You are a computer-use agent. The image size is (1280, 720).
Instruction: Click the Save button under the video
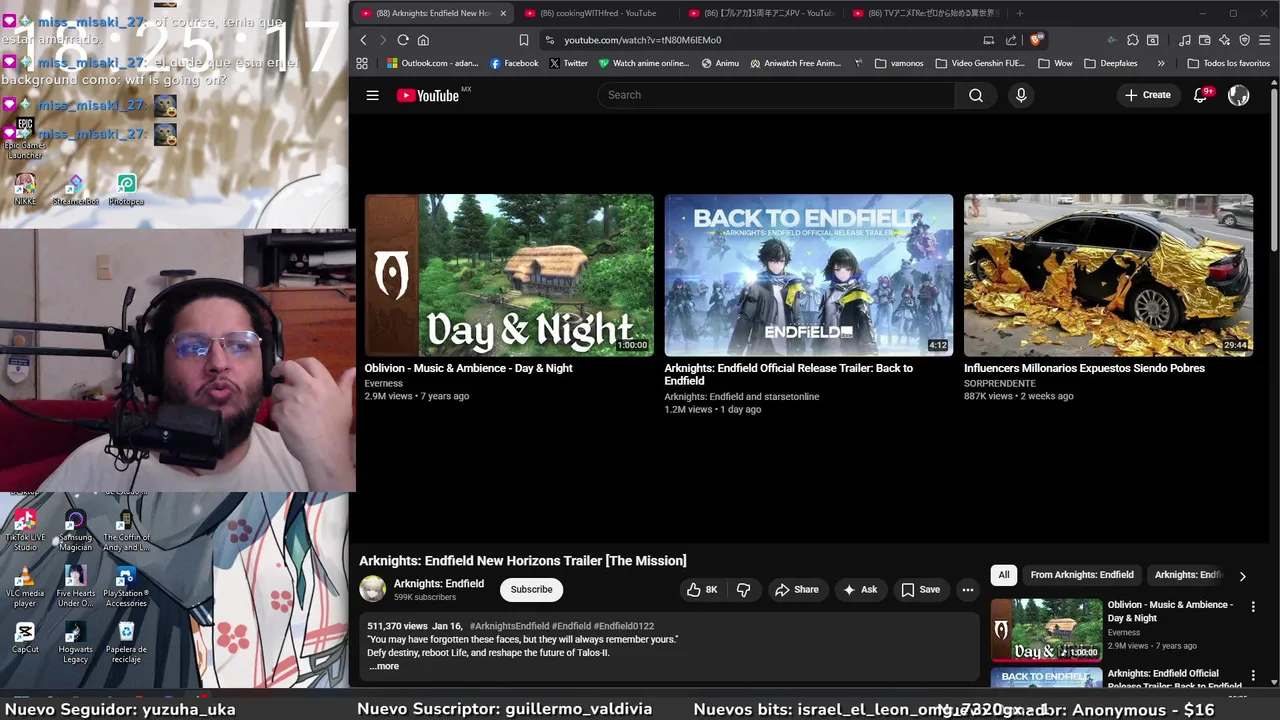coord(920,590)
